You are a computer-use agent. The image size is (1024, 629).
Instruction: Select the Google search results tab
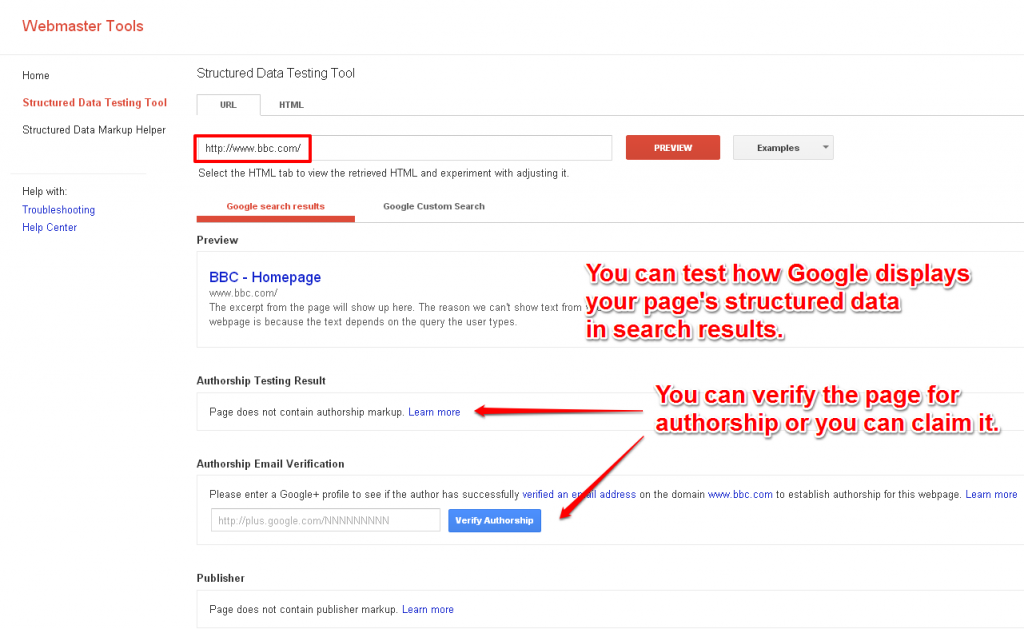pos(276,206)
